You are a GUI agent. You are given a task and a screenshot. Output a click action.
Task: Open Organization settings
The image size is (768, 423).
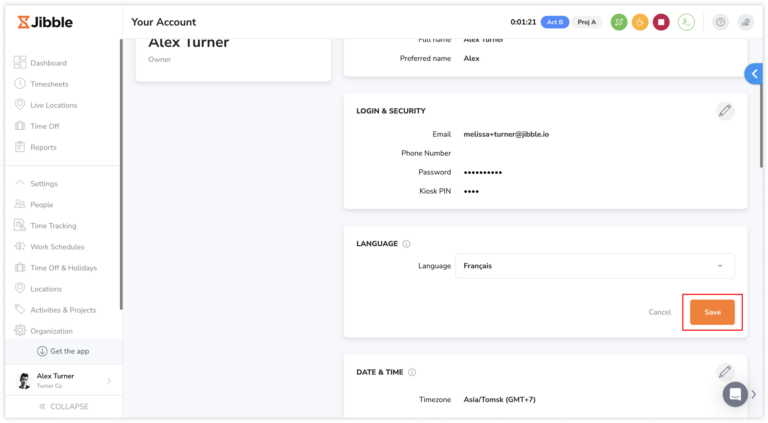[51, 331]
